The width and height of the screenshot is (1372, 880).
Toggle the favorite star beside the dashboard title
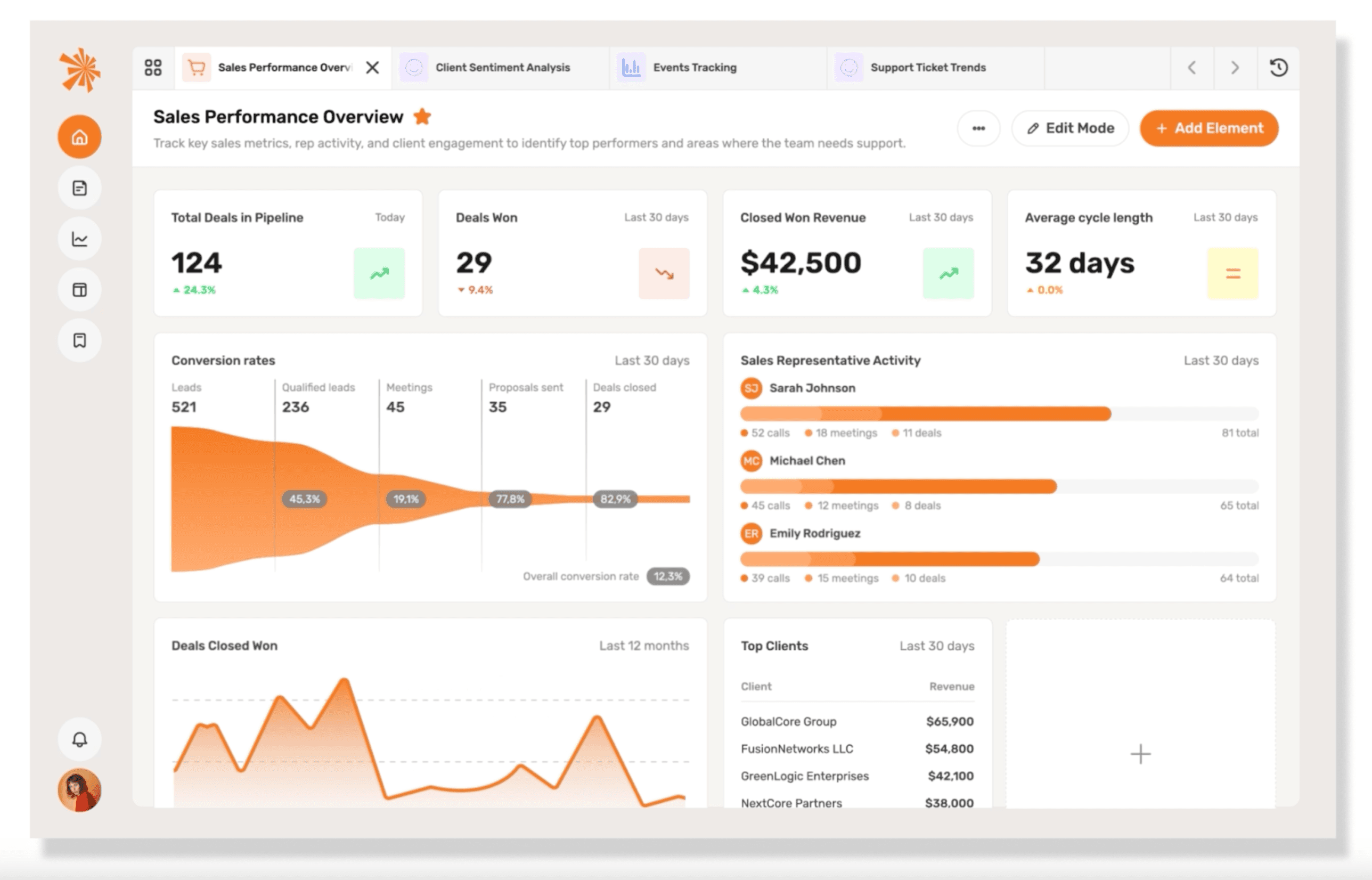pyautogui.click(x=422, y=117)
